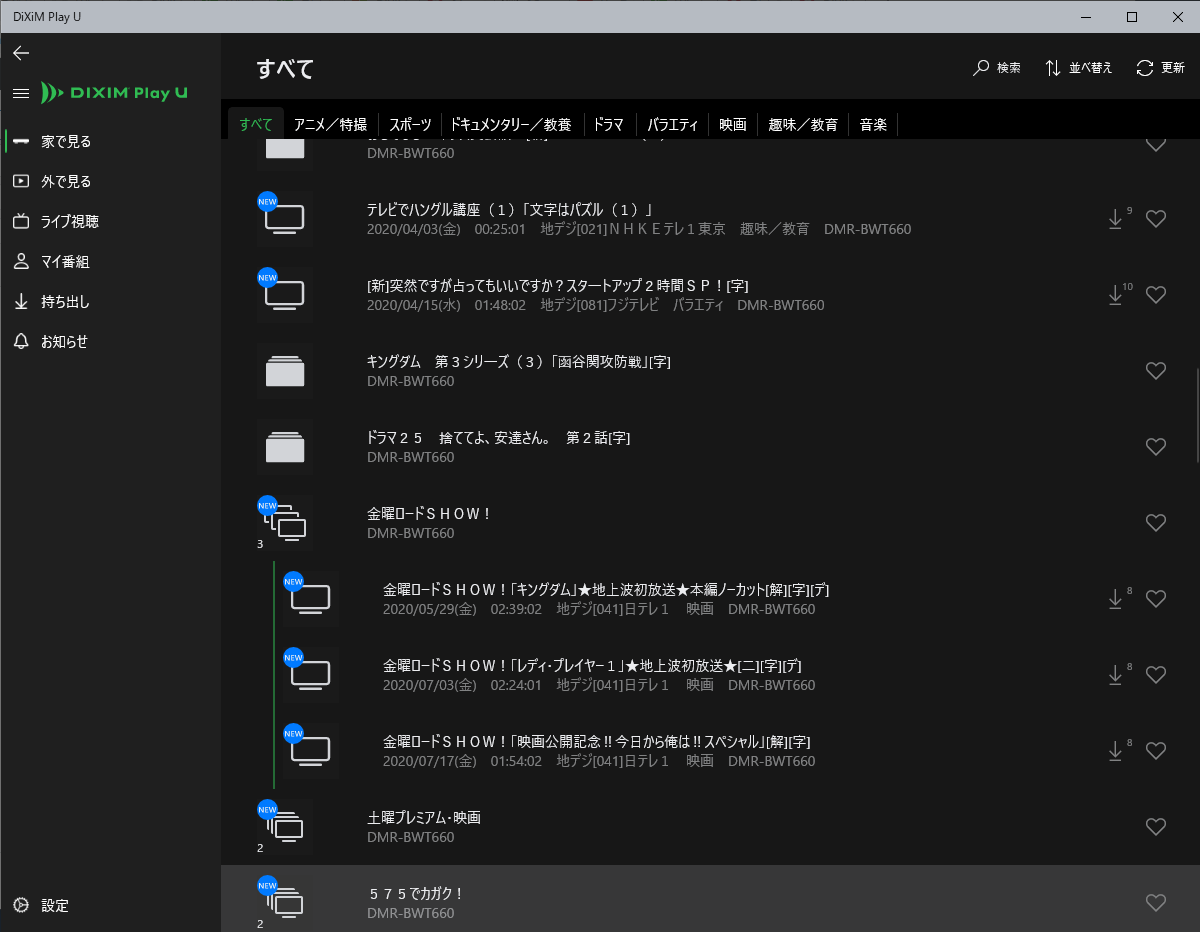
Task: Download the Ready Player One recording
Action: tap(1116, 675)
